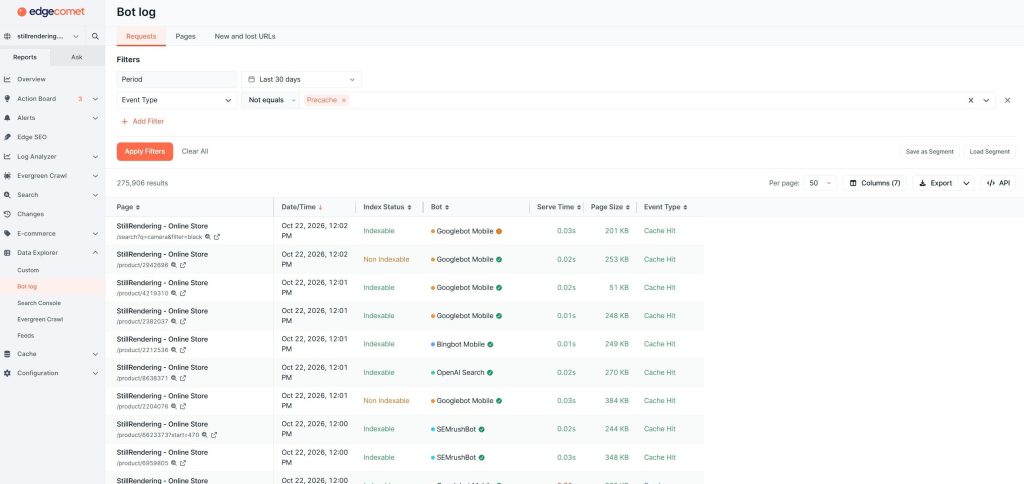Open Search Console in the sidebar
Screen dimensions: 1024x484
pyautogui.click(x=39, y=303)
